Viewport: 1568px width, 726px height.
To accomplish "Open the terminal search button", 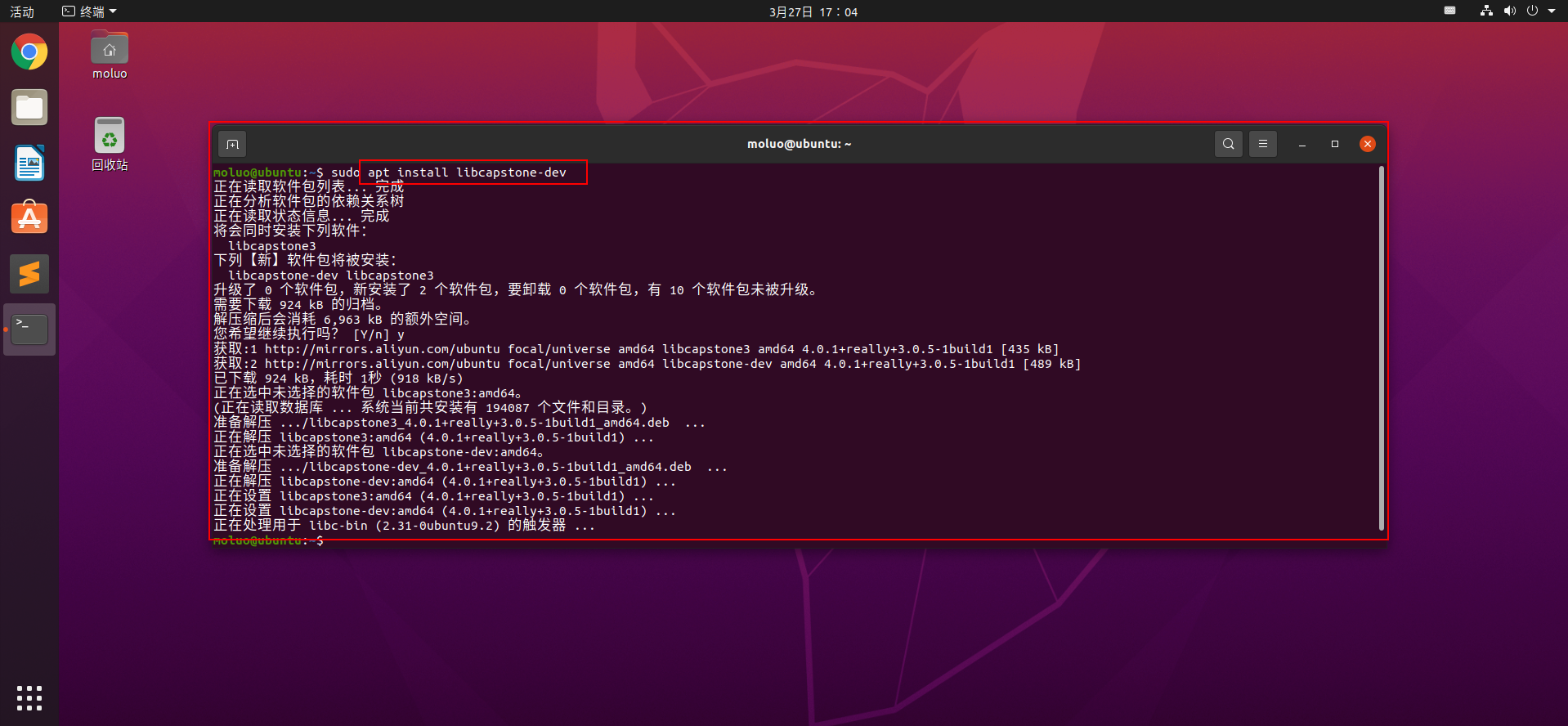I will 1228,144.
